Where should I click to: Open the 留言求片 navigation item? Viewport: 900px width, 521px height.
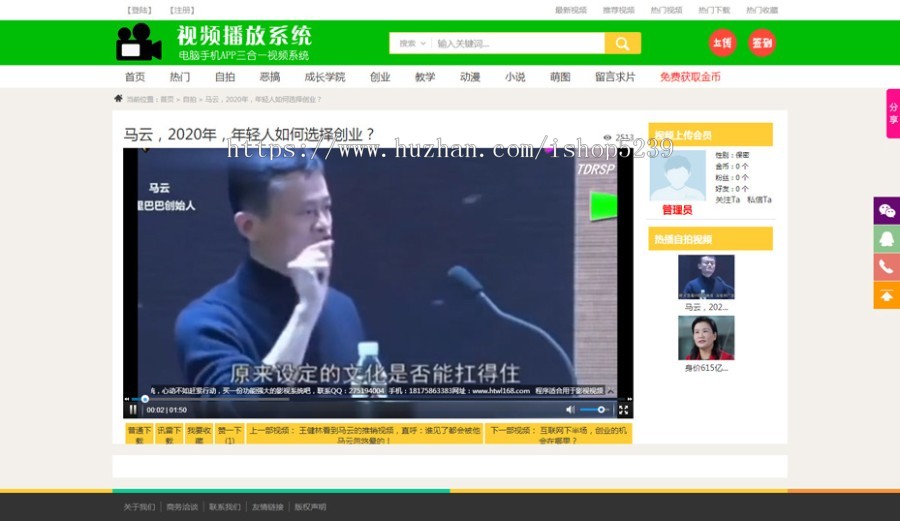point(615,77)
